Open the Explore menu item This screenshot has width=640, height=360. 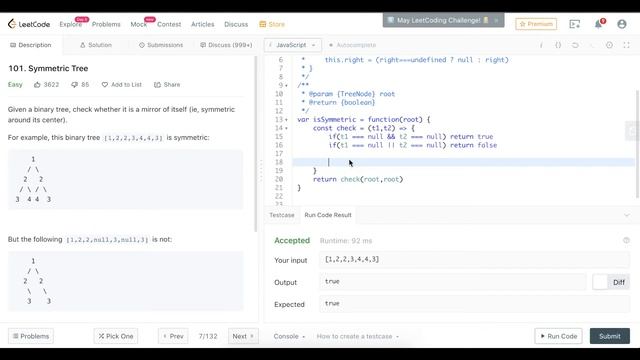pyautogui.click(x=71, y=24)
